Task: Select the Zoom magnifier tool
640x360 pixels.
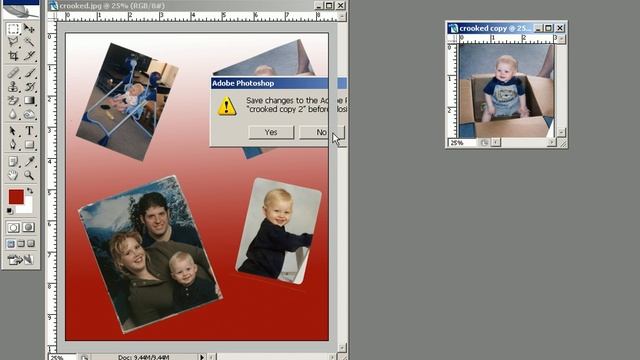Action: coord(29,175)
